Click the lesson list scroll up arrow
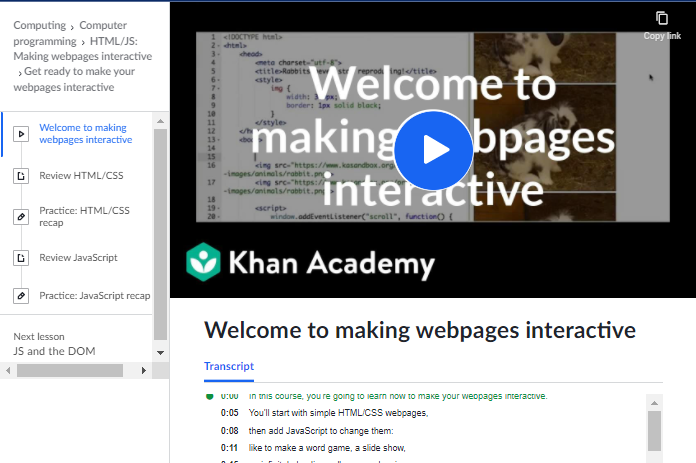696x463 pixels. [x=160, y=121]
